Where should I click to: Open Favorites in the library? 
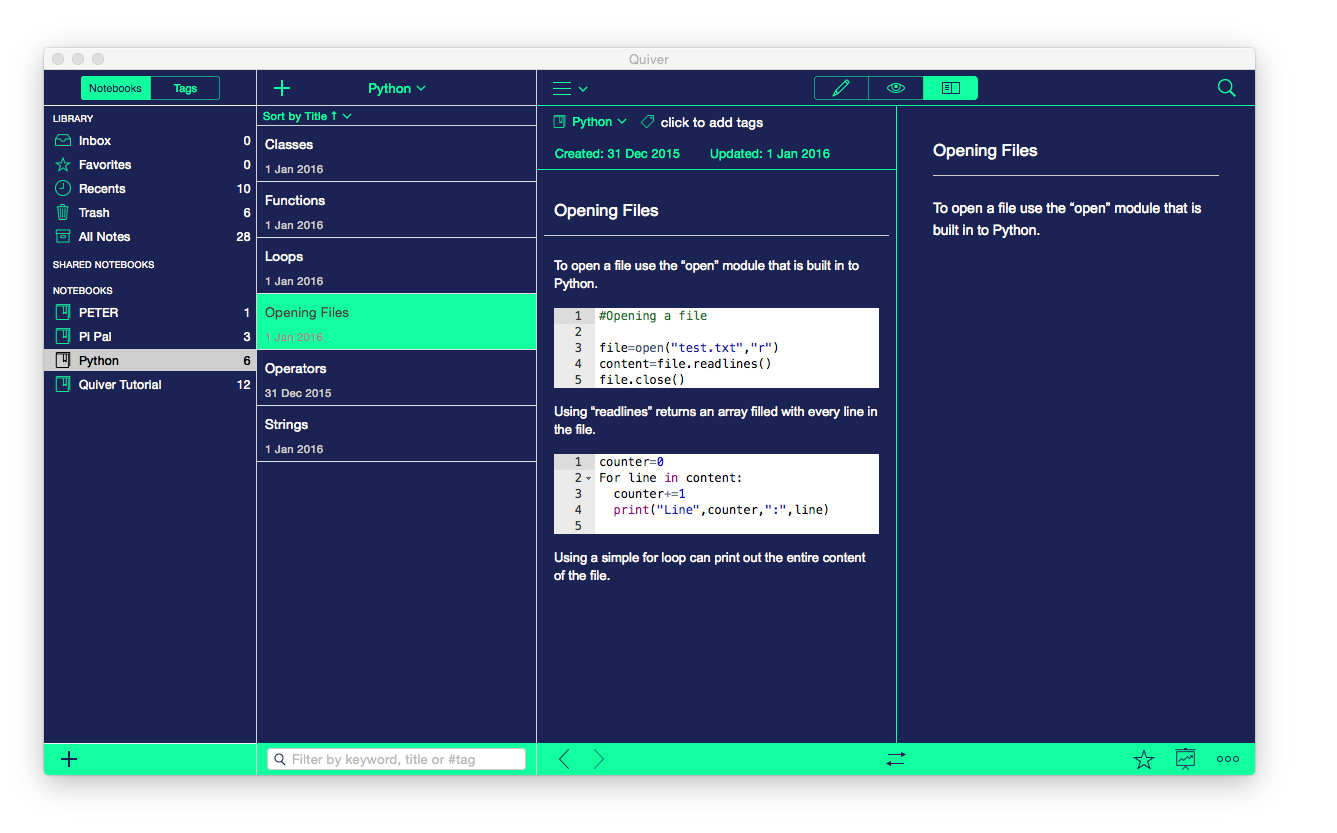pyautogui.click(x=150, y=165)
